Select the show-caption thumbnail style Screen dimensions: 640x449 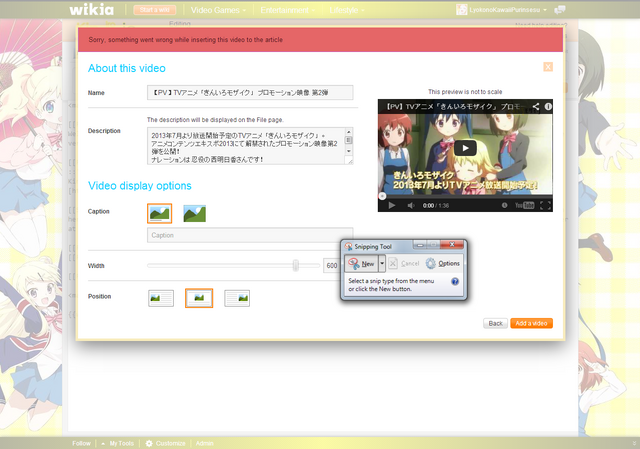pos(160,213)
